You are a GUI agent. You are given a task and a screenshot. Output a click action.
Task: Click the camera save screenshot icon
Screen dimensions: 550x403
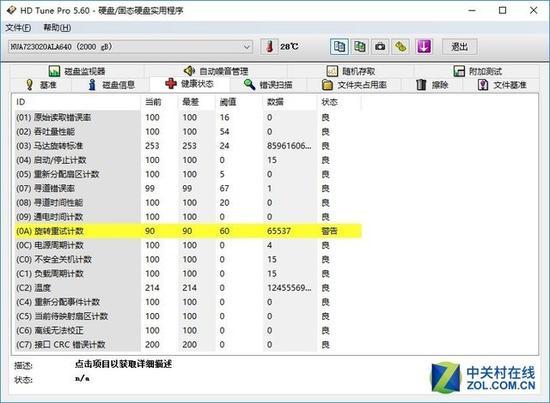click(380, 47)
